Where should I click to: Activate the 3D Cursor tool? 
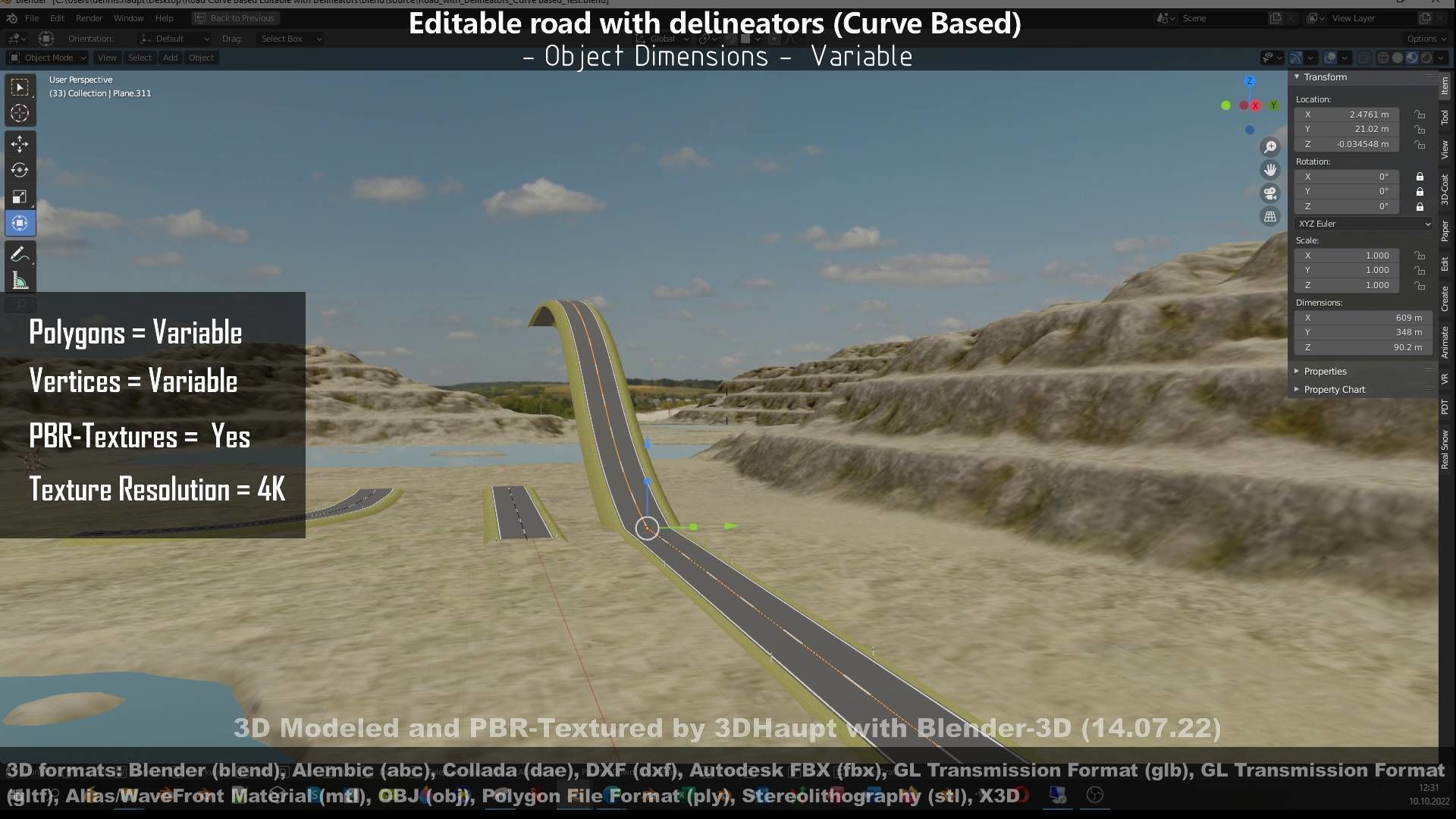pos(20,114)
